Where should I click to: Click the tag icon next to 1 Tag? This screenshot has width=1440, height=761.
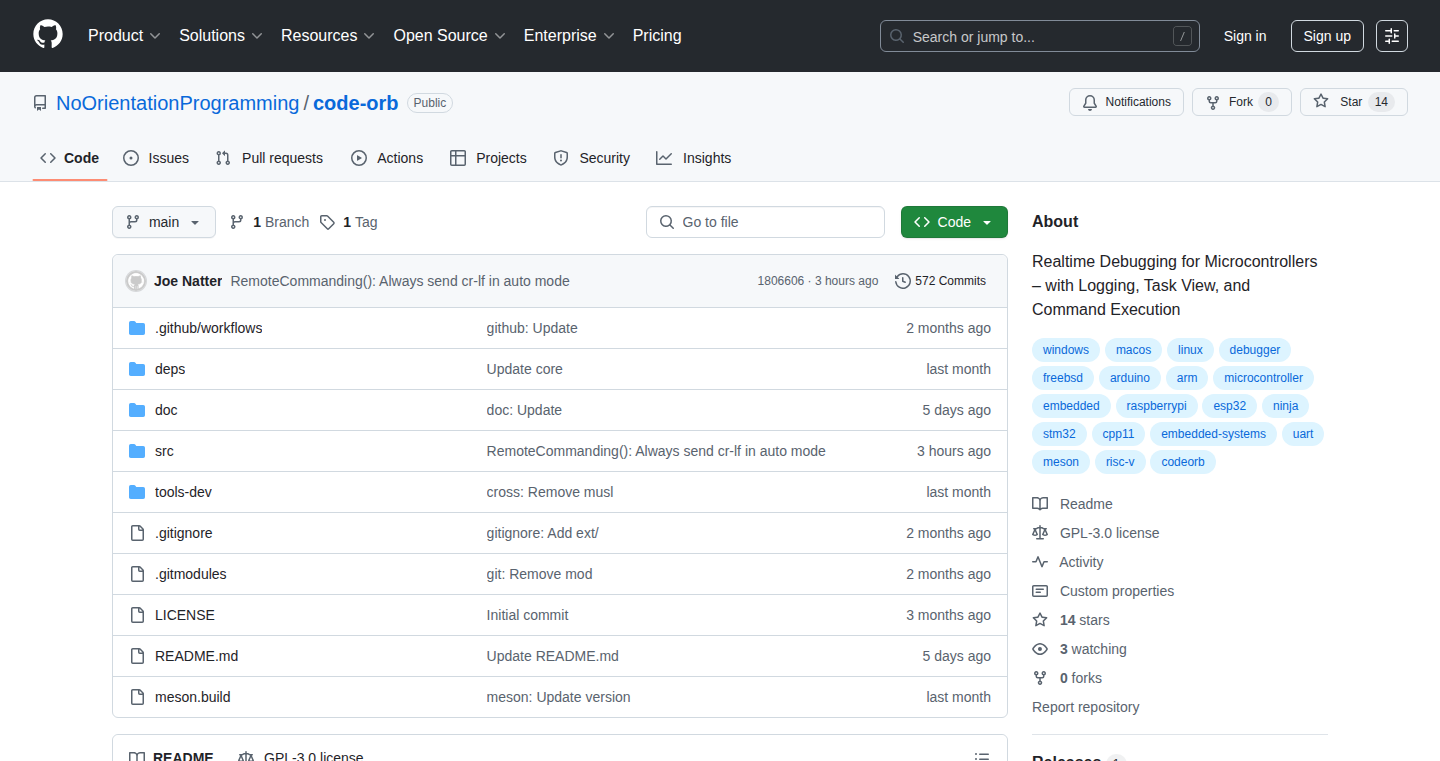327,222
